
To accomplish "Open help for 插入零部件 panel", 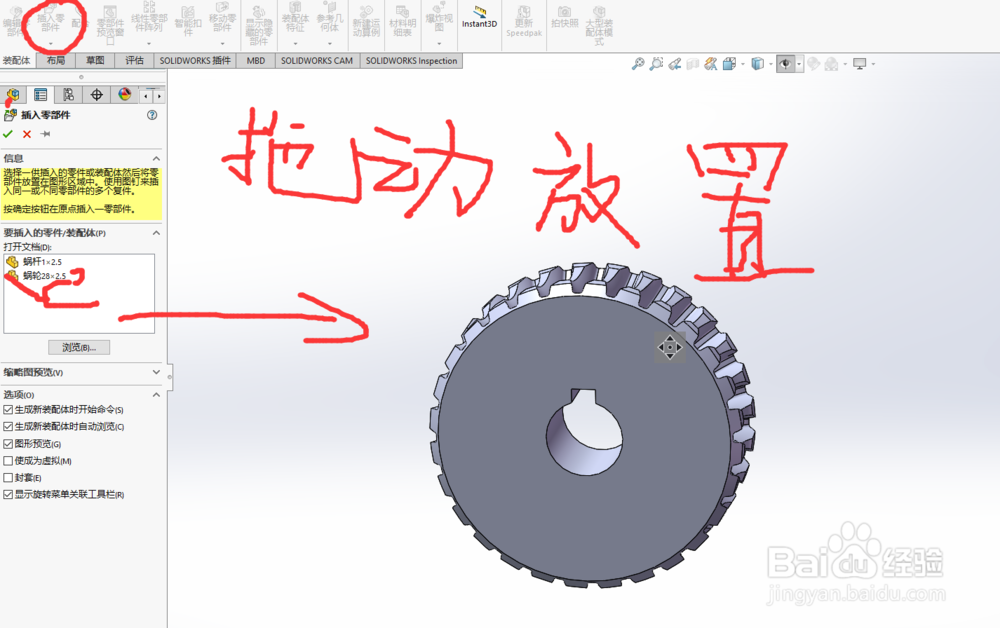I will tap(152, 115).
